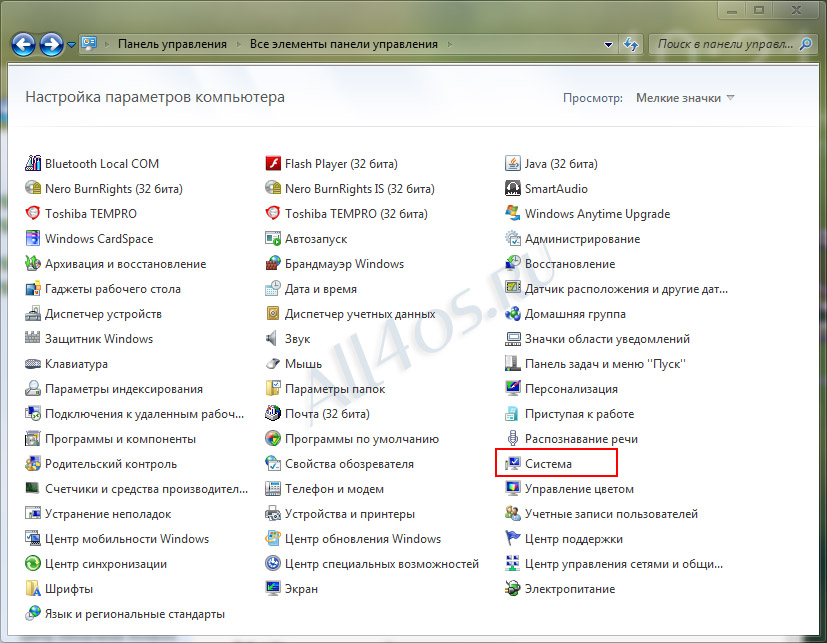This screenshot has width=827, height=643.
Task: Open the Диспетчер устройств icon
Action: pyautogui.click(x=33, y=313)
